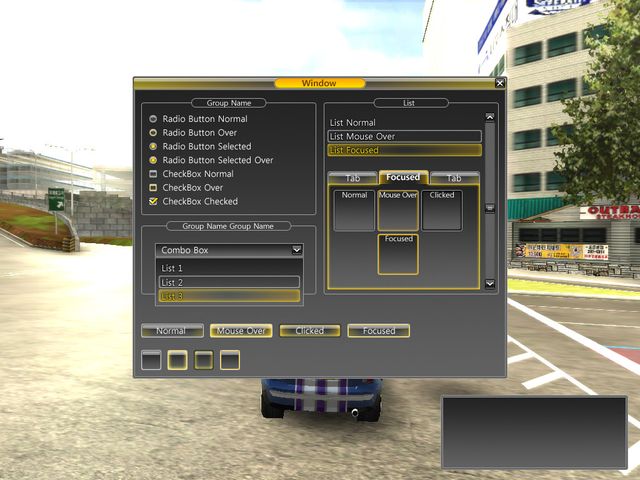Viewport: 640px width, 480px height.
Task: Choose List 1 from the combo list
Action: tap(228, 268)
